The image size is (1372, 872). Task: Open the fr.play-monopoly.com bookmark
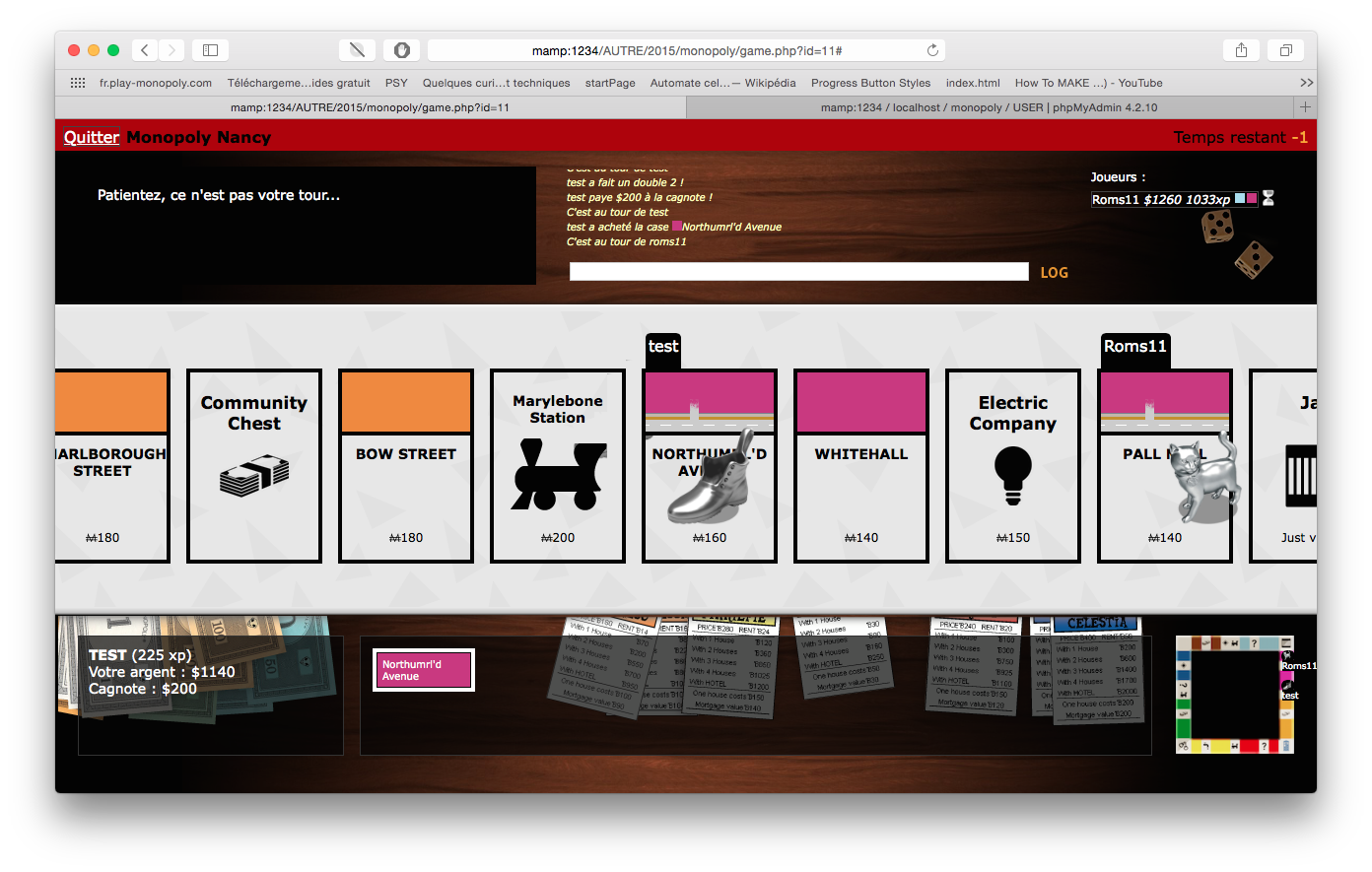point(156,83)
